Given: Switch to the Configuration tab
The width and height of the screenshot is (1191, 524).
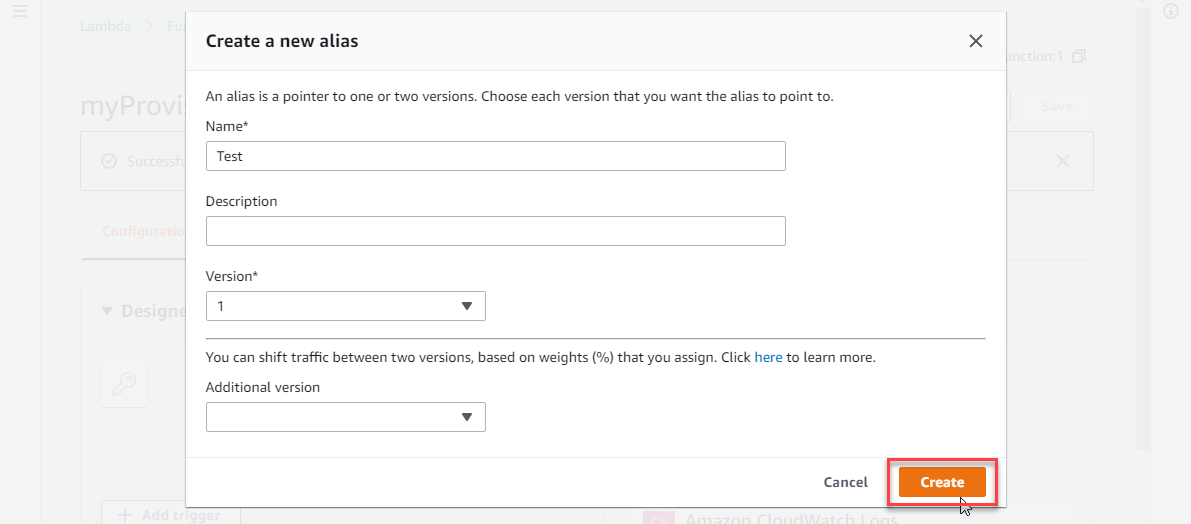Looking at the screenshot, I should click(x=144, y=231).
